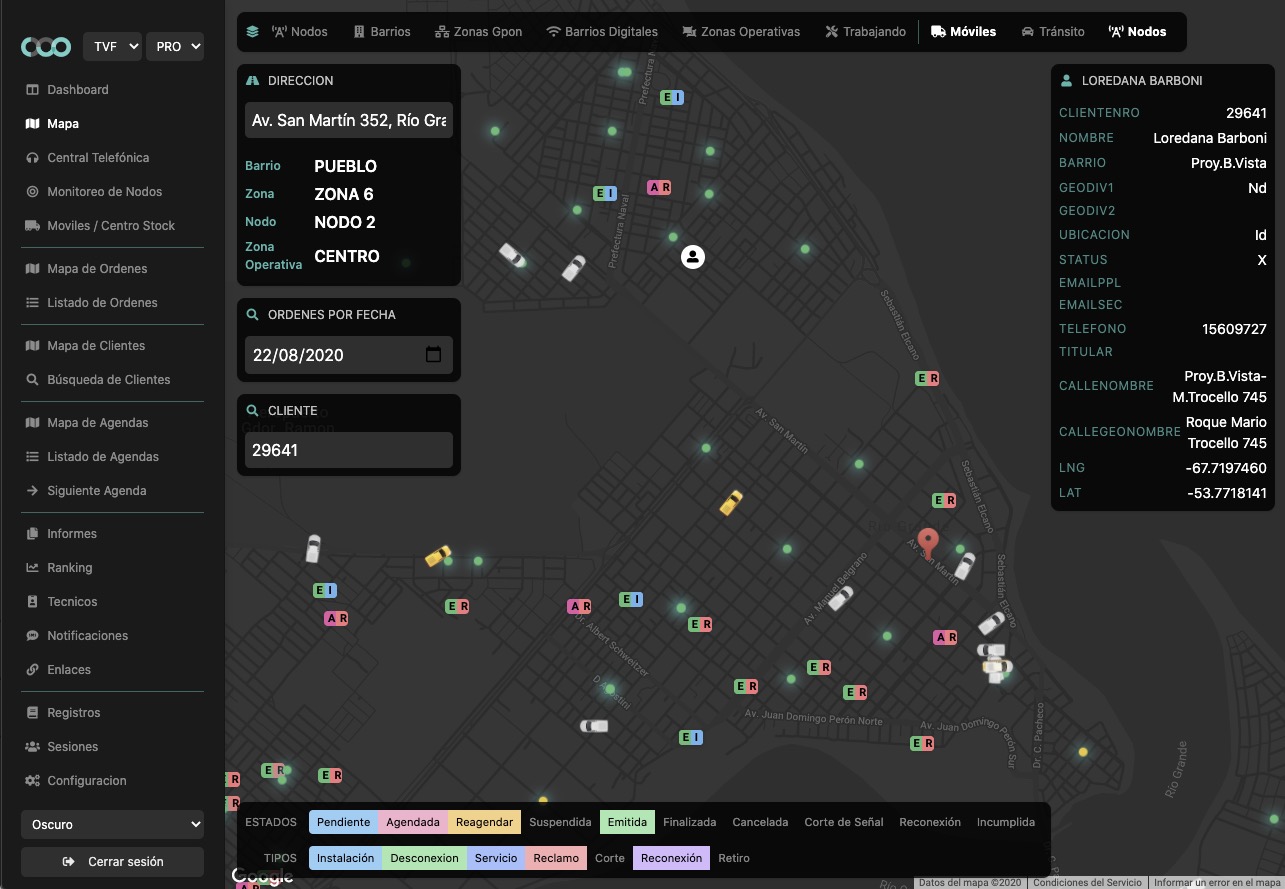Toggle the Suspendida status filter
The height and width of the screenshot is (889, 1285).
point(560,823)
